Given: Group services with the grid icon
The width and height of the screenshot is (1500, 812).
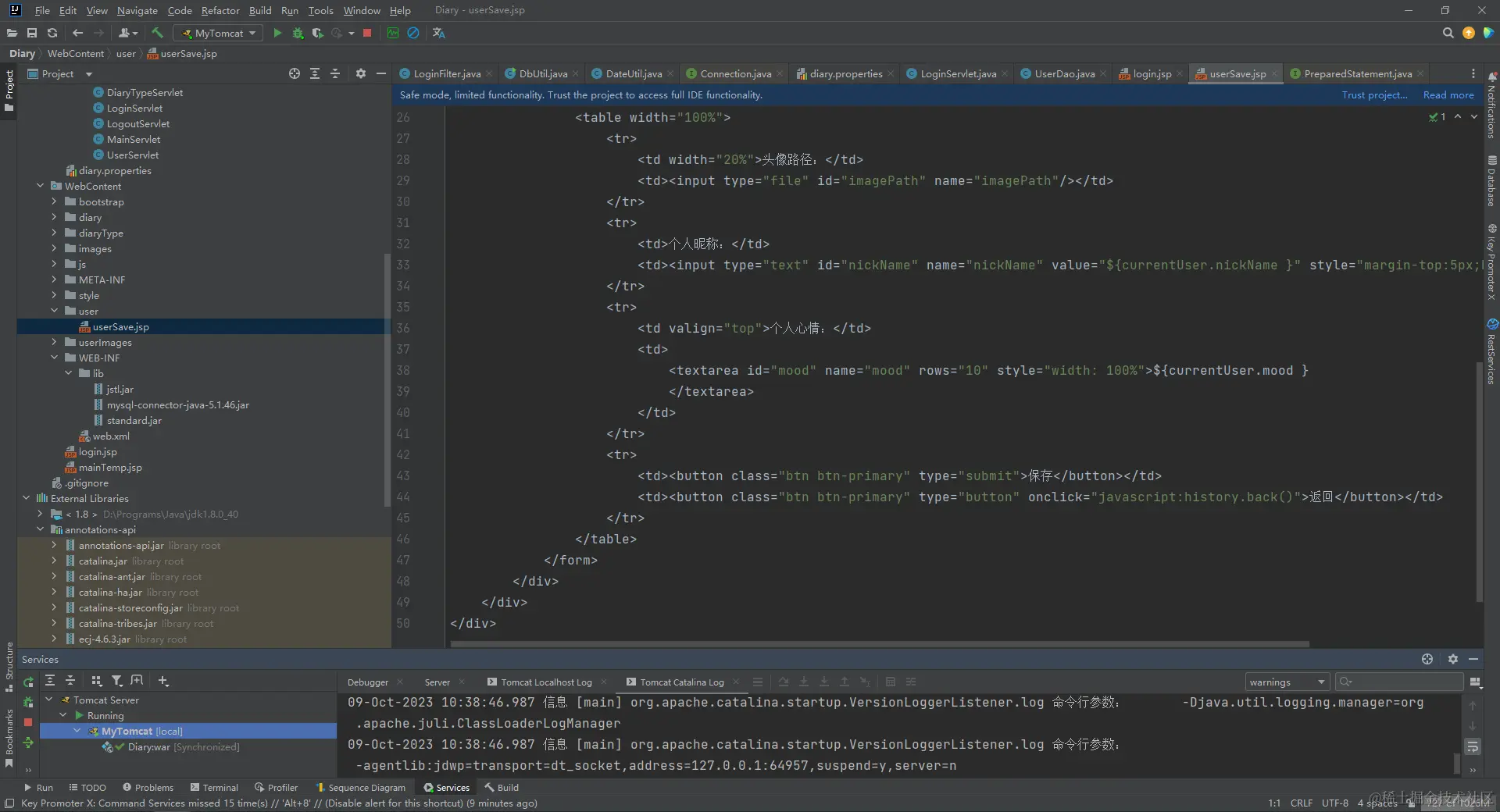Looking at the screenshot, I should 96,681.
